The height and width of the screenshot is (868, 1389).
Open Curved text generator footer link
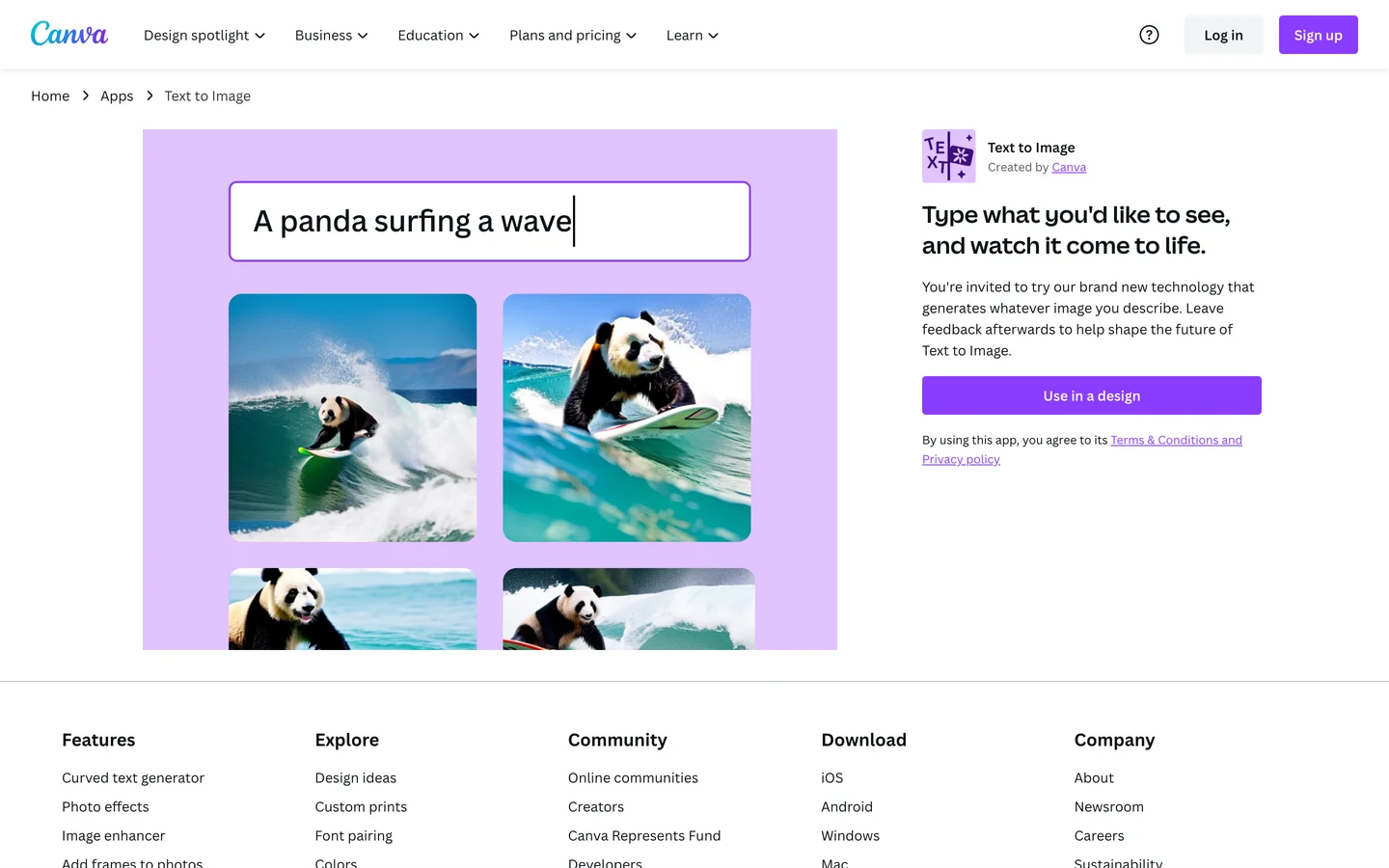coord(133,777)
